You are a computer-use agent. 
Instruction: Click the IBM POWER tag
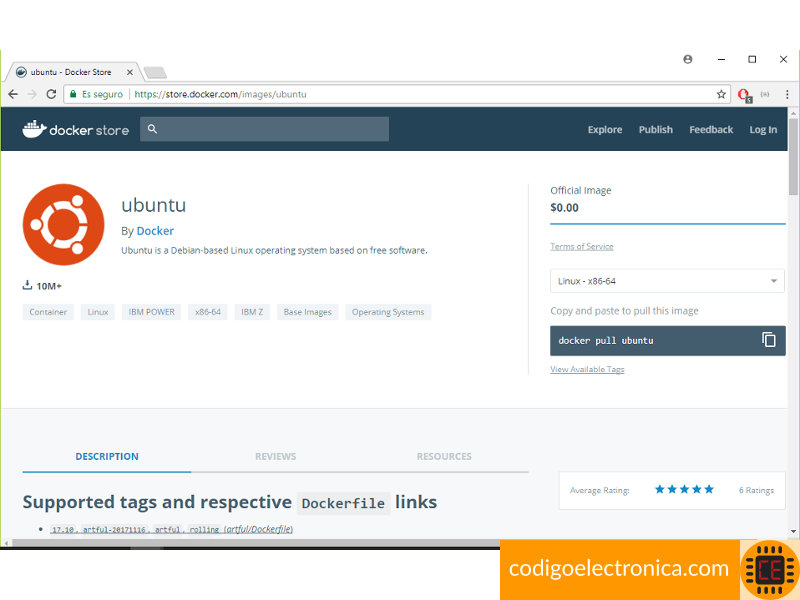coord(152,312)
